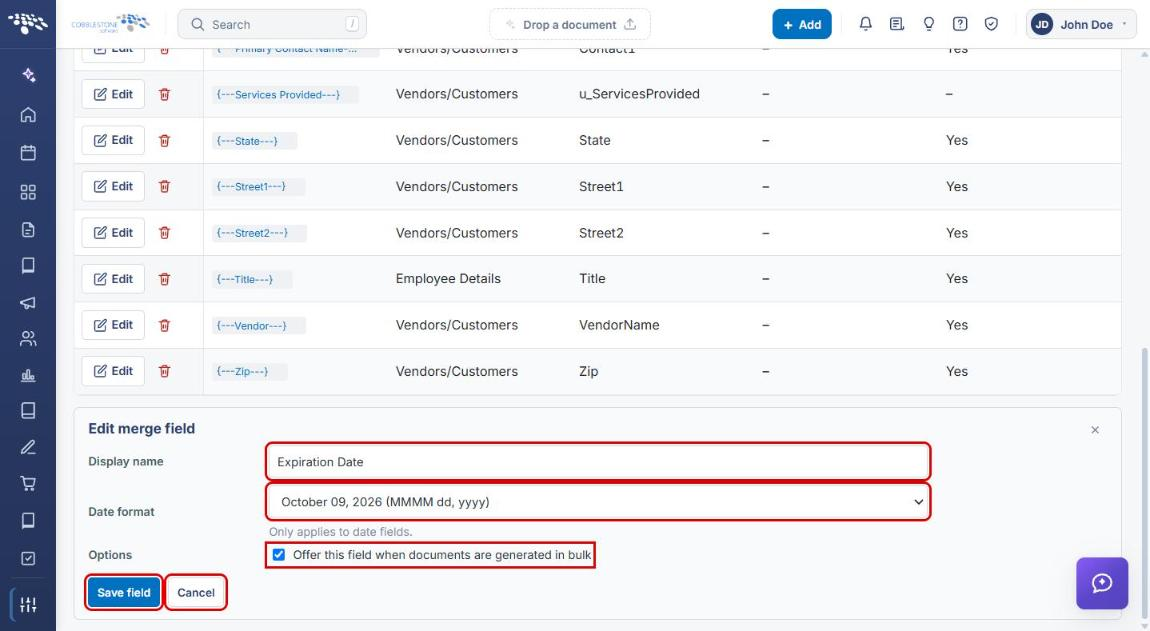Edit the Street1 merge field row

(113, 186)
